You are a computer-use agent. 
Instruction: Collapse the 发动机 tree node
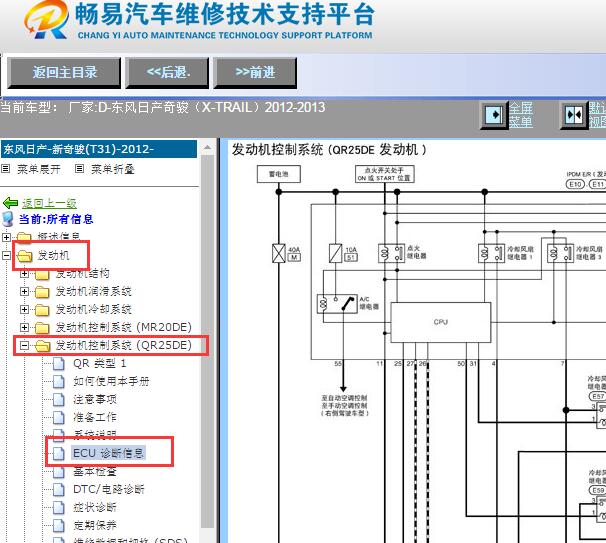(6, 255)
